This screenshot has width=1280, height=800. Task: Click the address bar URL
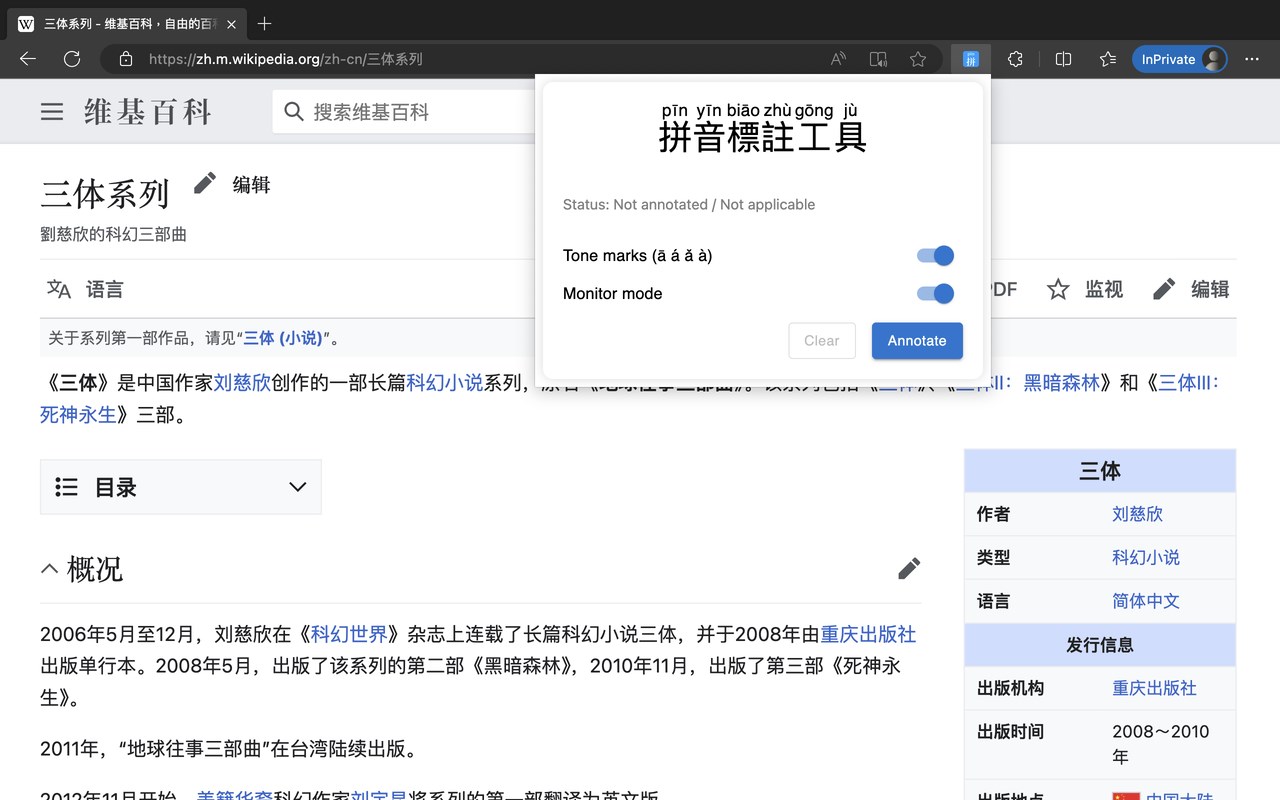[286, 59]
